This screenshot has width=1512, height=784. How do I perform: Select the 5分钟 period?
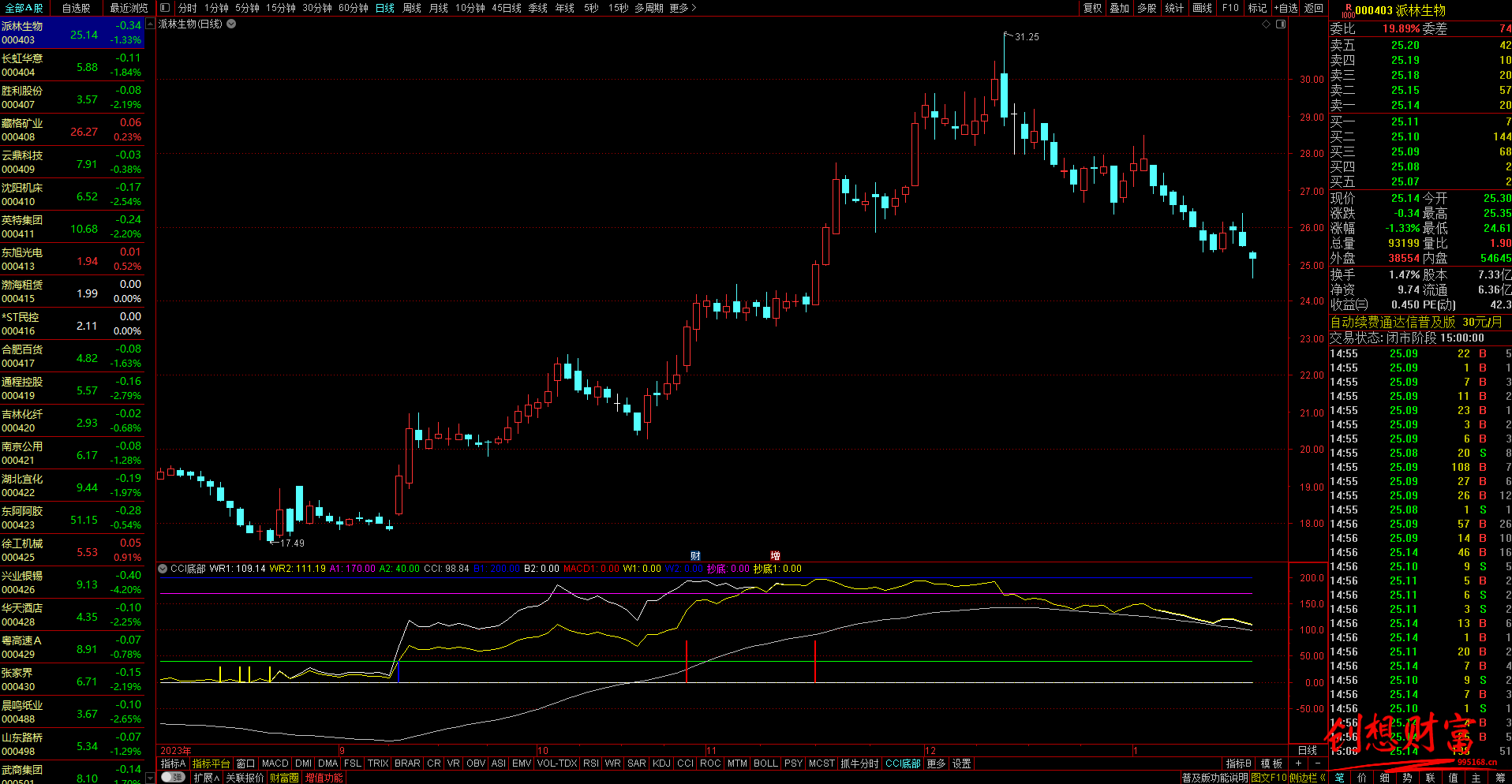click(247, 8)
